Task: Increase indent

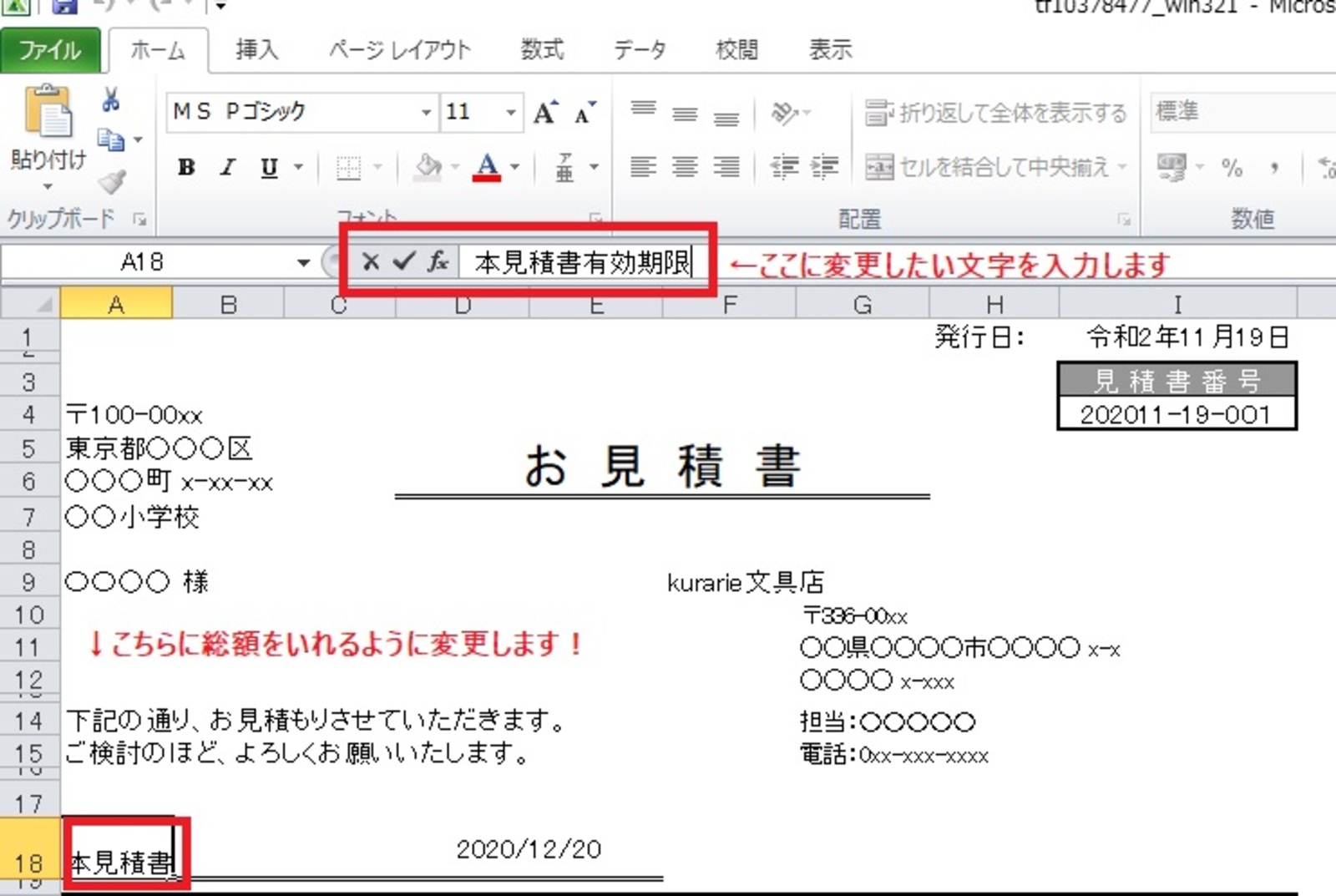Action: pyautogui.click(x=824, y=167)
